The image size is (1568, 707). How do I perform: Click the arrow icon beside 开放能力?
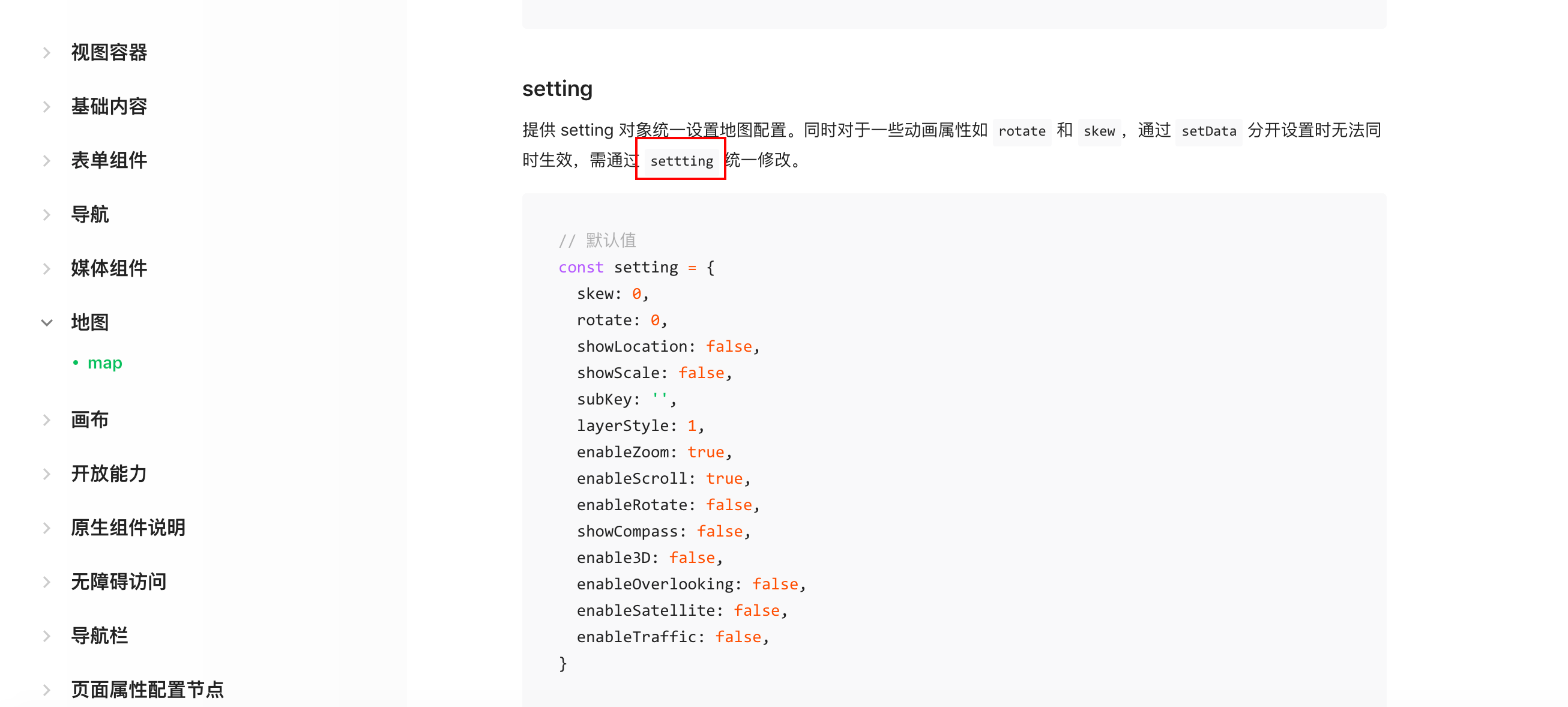(47, 474)
